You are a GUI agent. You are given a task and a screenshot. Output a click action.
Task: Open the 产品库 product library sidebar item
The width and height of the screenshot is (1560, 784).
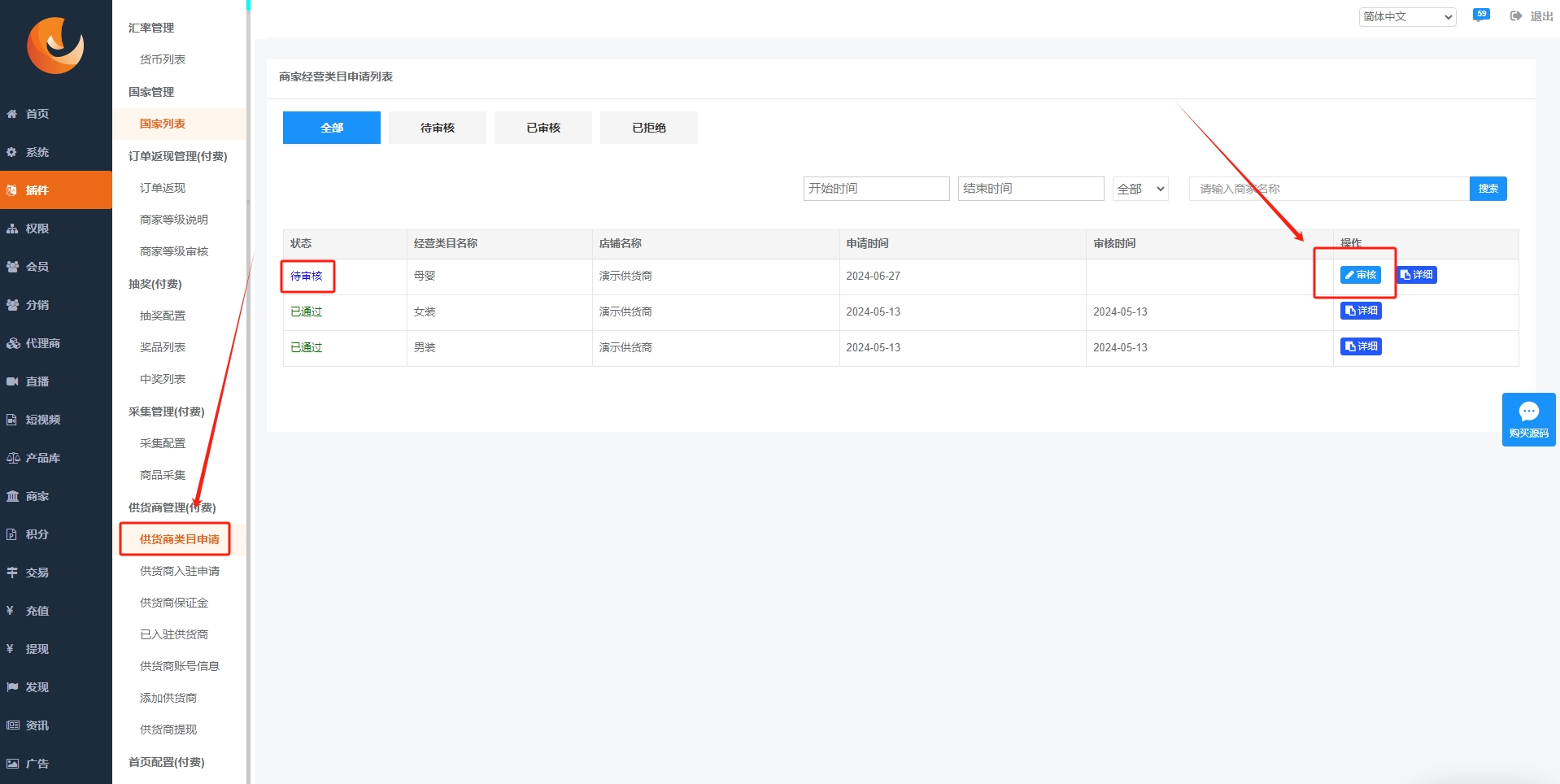56,458
